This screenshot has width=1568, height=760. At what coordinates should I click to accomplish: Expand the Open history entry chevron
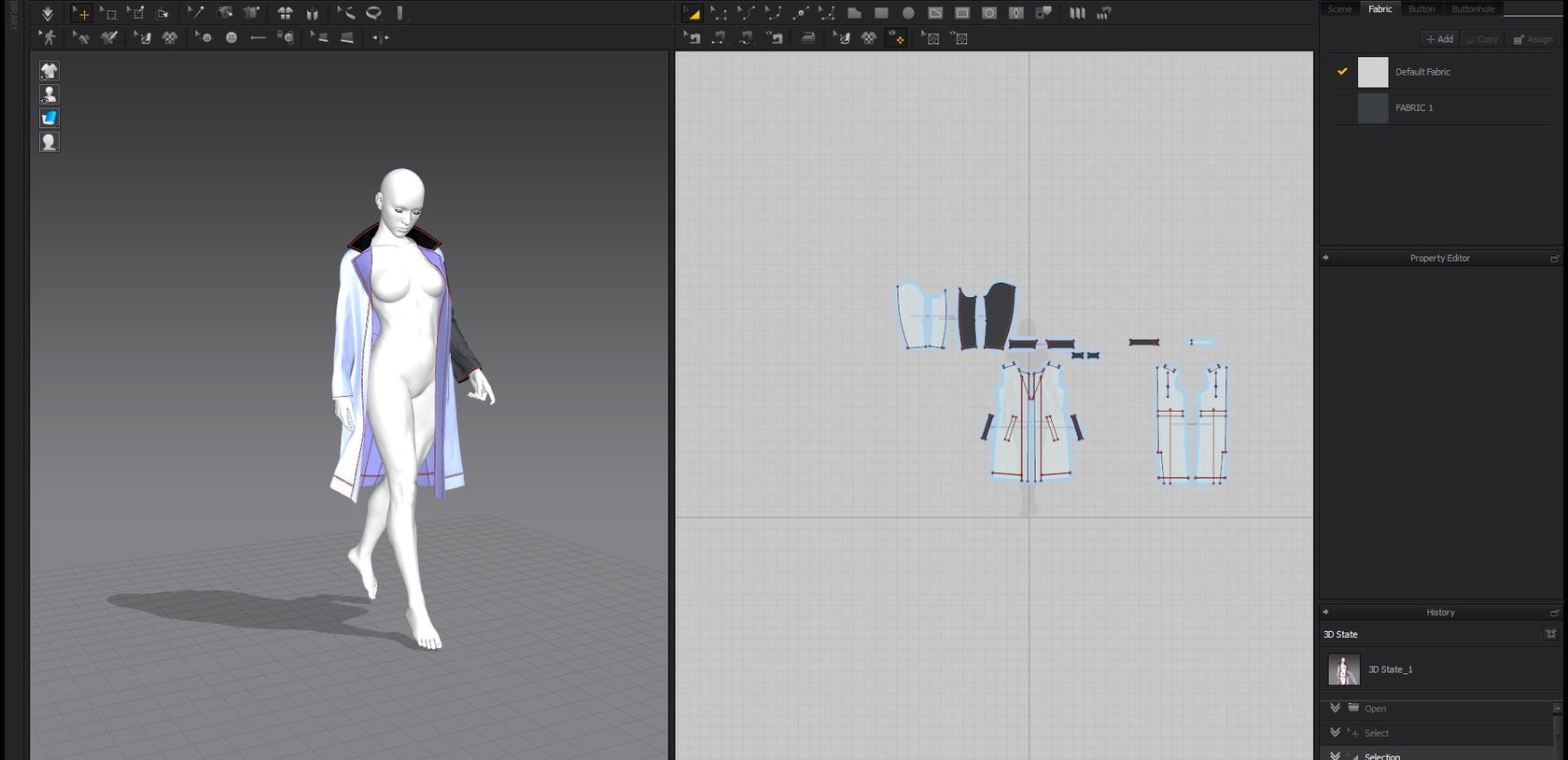tap(1335, 708)
